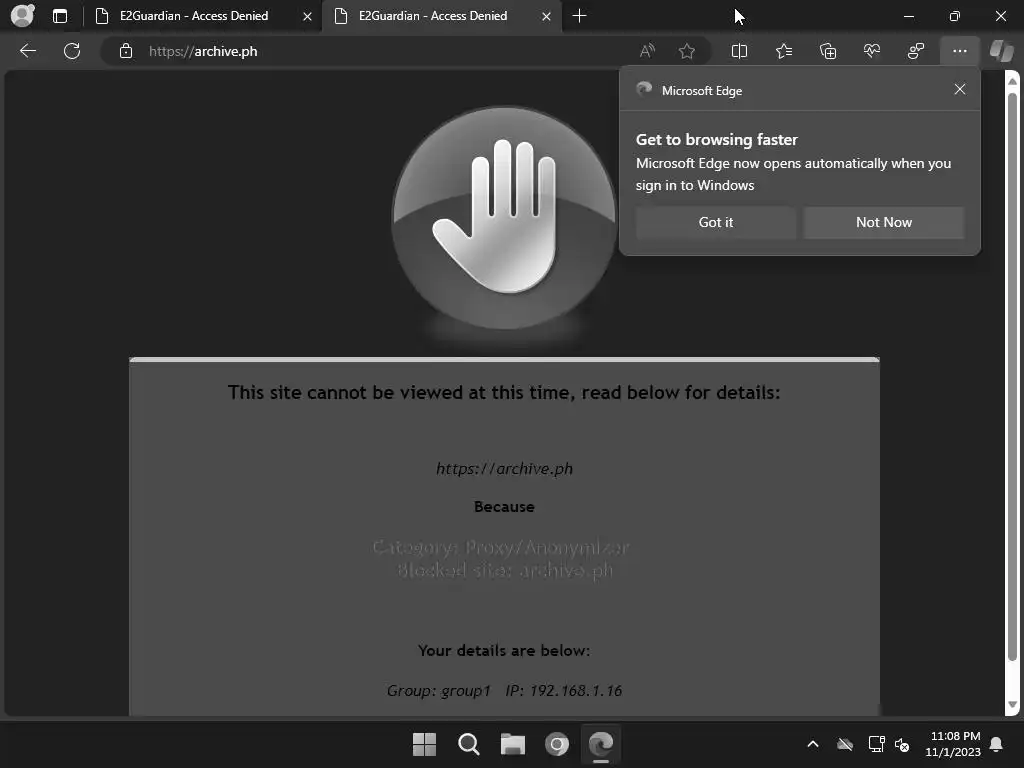The height and width of the screenshot is (768, 1024).
Task: Open notifications bell icon
Action: [x=997, y=744]
